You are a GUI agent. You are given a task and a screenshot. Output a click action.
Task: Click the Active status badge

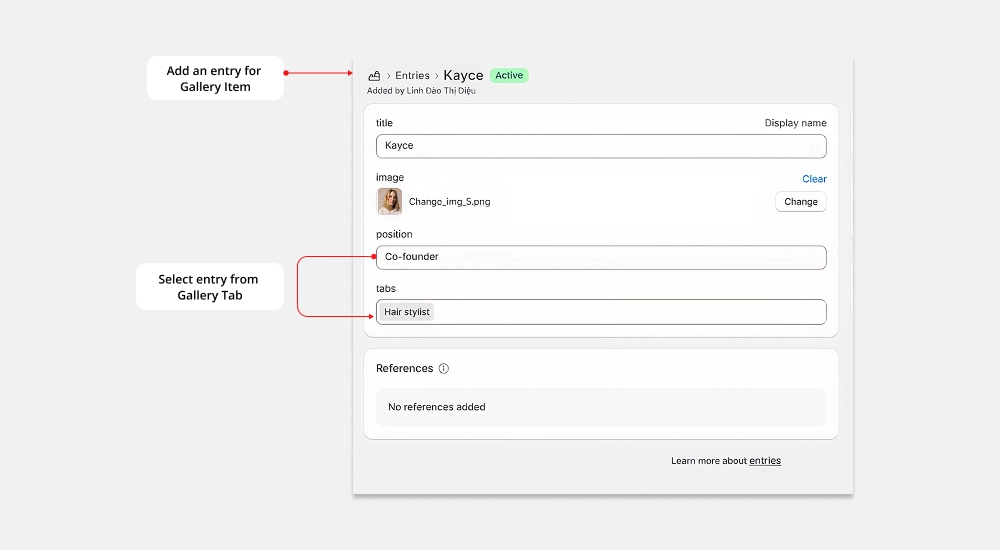tap(509, 75)
